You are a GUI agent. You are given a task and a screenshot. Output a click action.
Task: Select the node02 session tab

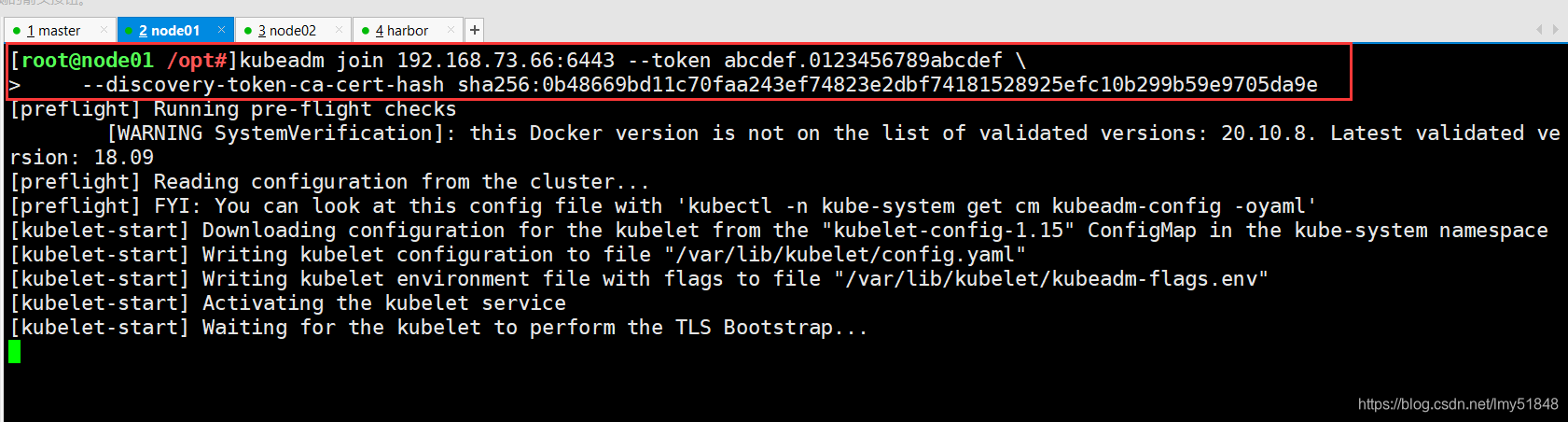(x=293, y=31)
